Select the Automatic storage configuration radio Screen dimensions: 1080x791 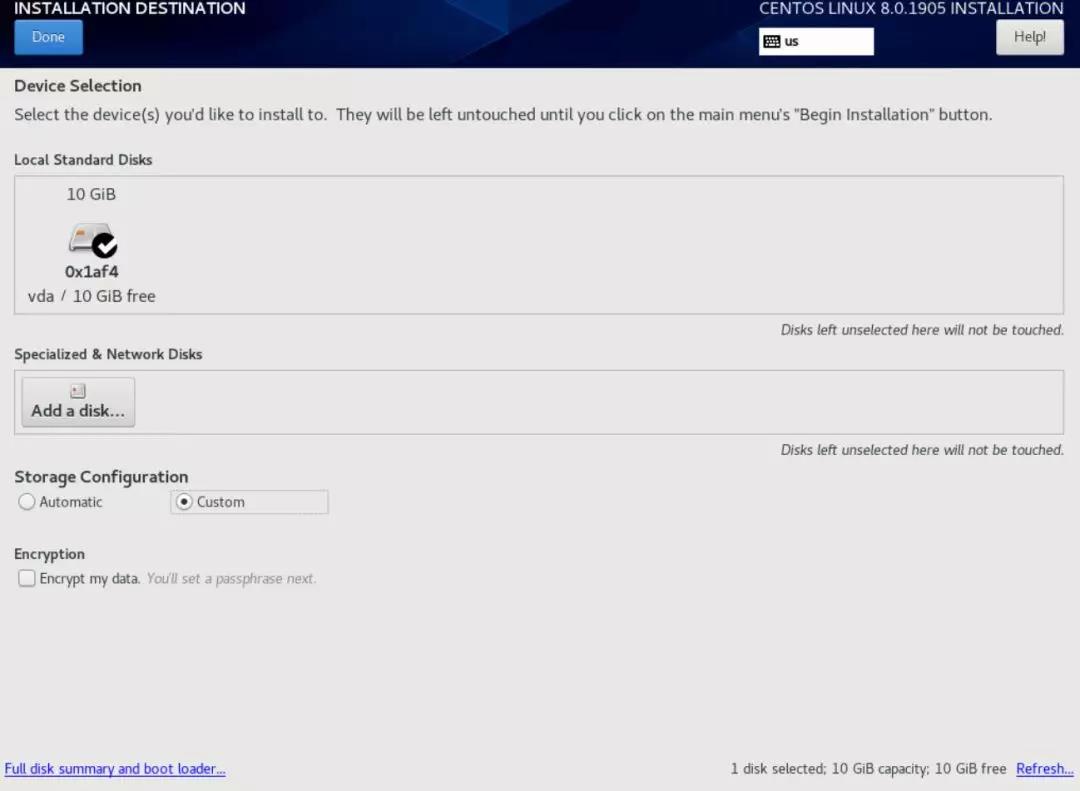60,502
